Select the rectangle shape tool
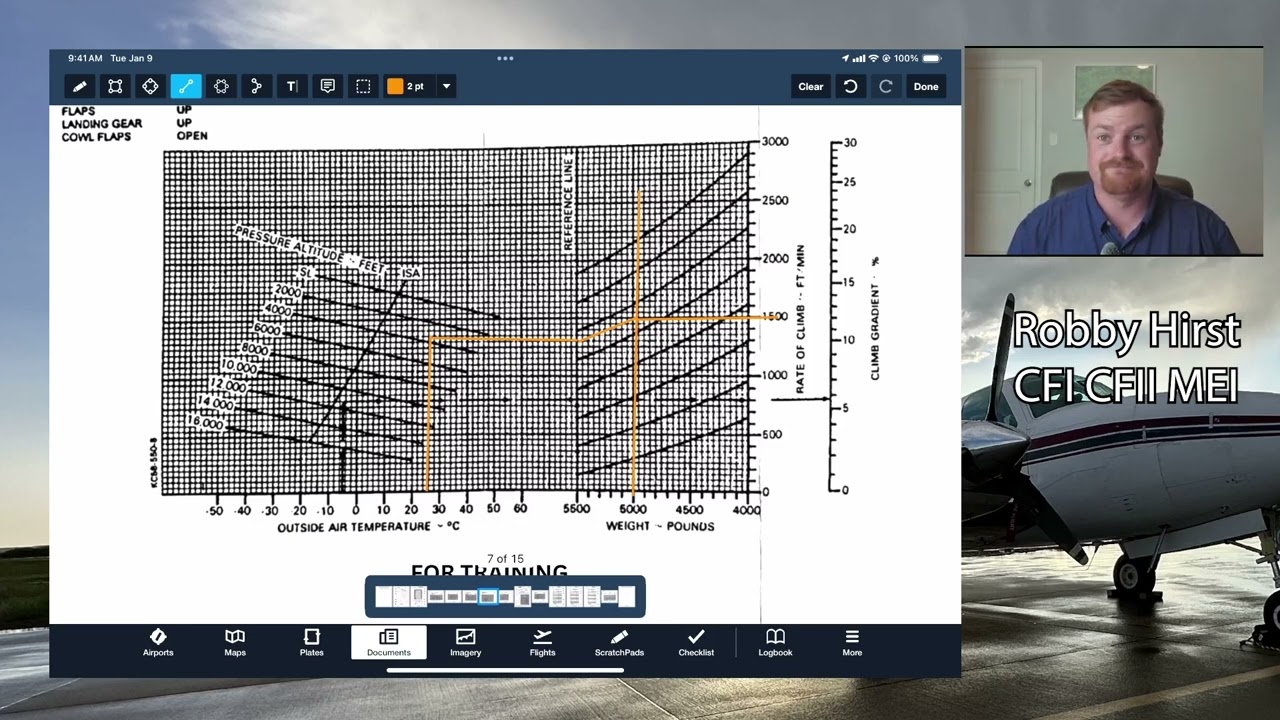Image resolution: width=1280 pixels, height=720 pixels. [x=115, y=86]
